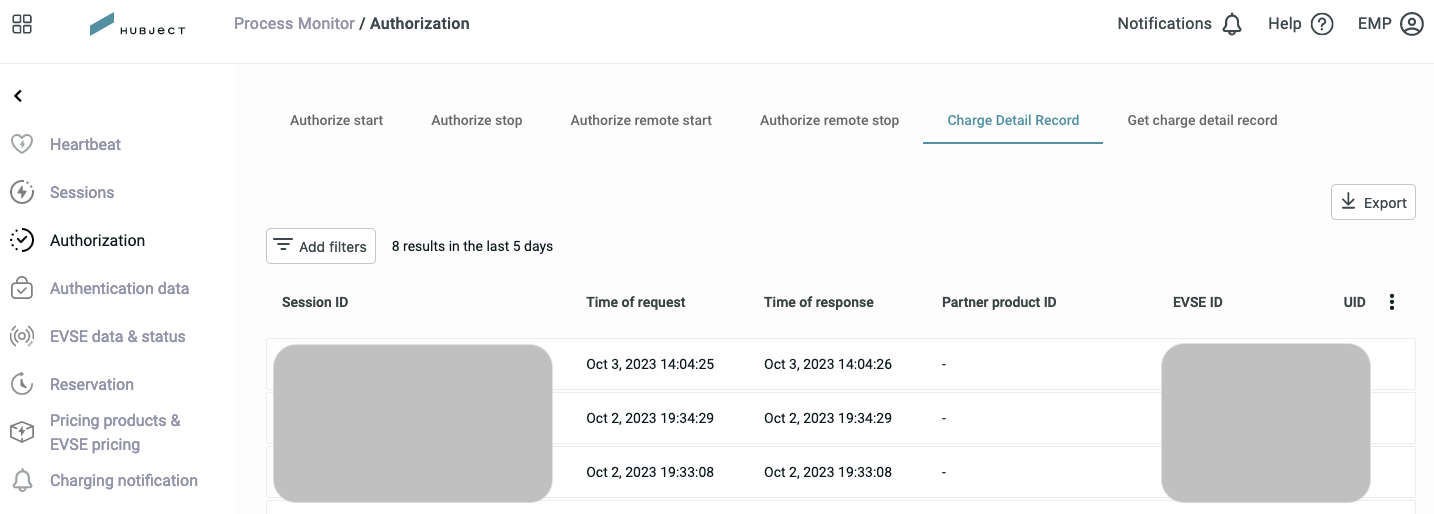This screenshot has width=1434, height=514.
Task: Click the Time of request column header
Action: coord(636,302)
